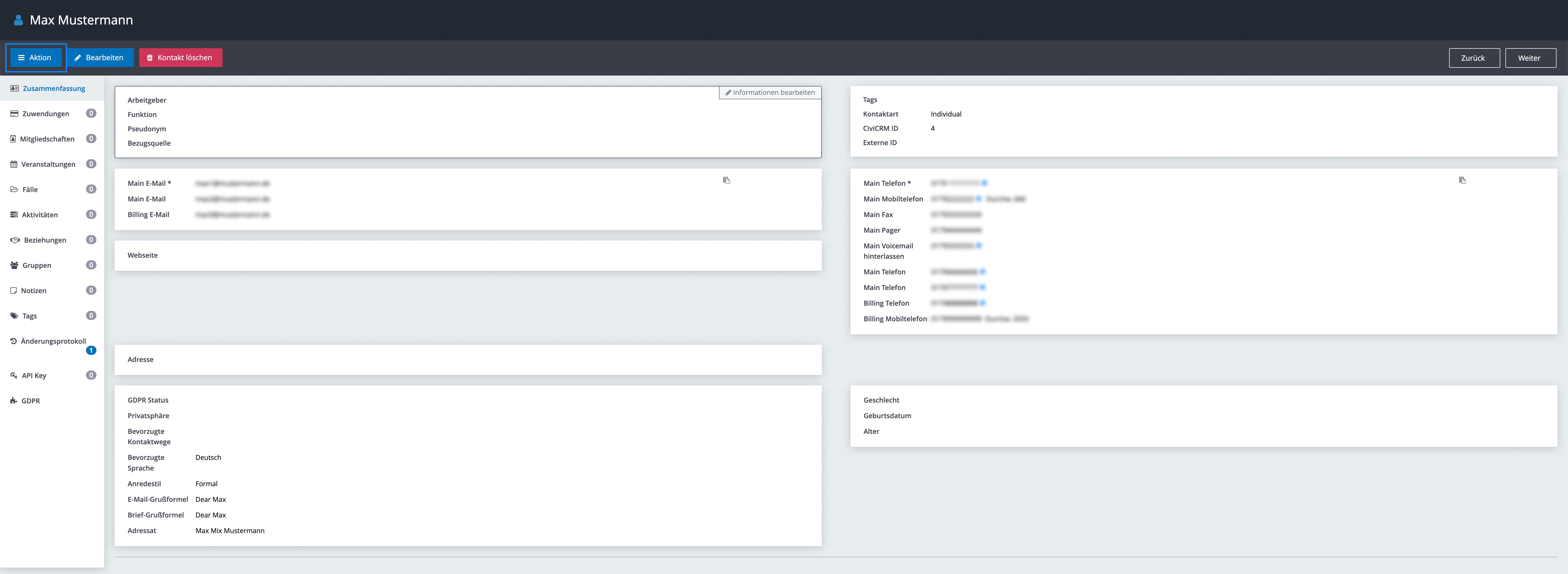
Task: Click the copy icon in the phone block
Action: pyautogui.click(x=1462, y=180)
